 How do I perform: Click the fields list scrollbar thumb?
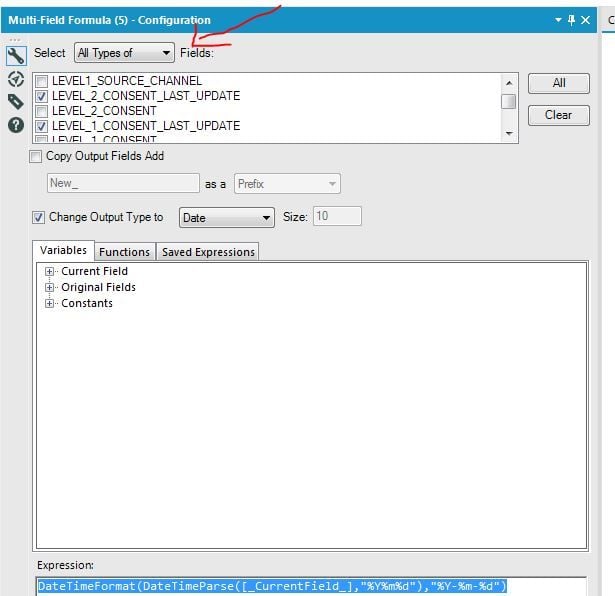(509, 101)
